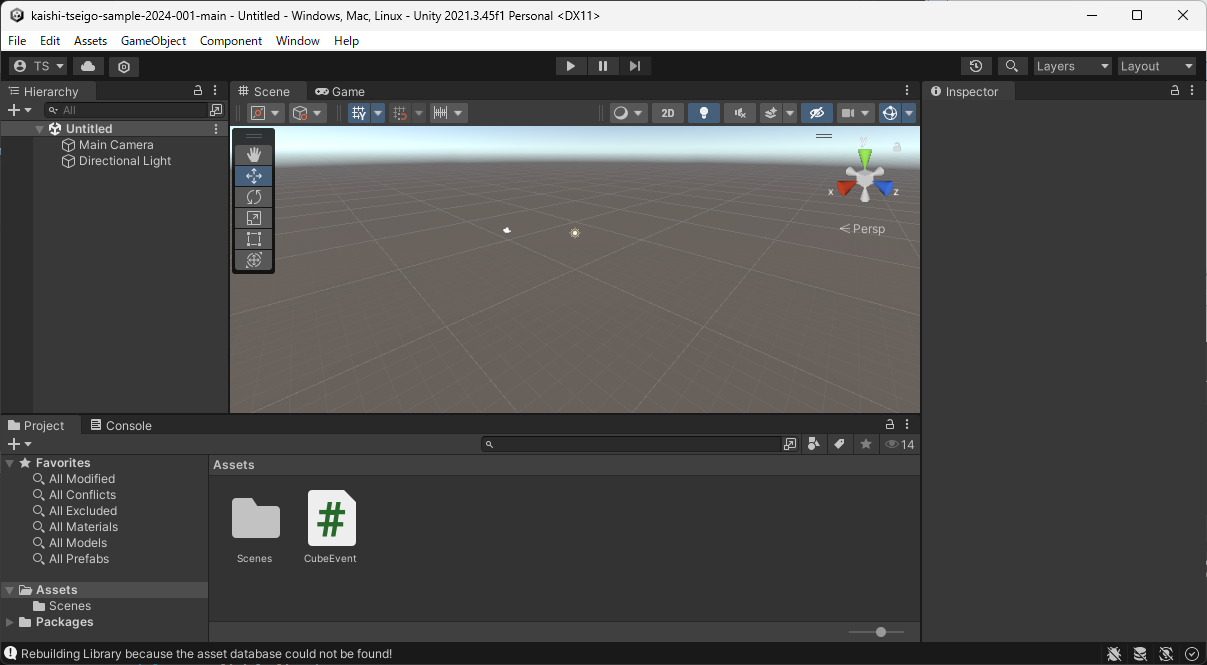Open debug mode bug icon in status bar
The image size is (1207, 665).
pyautogui.click(x=1114, y=654)
